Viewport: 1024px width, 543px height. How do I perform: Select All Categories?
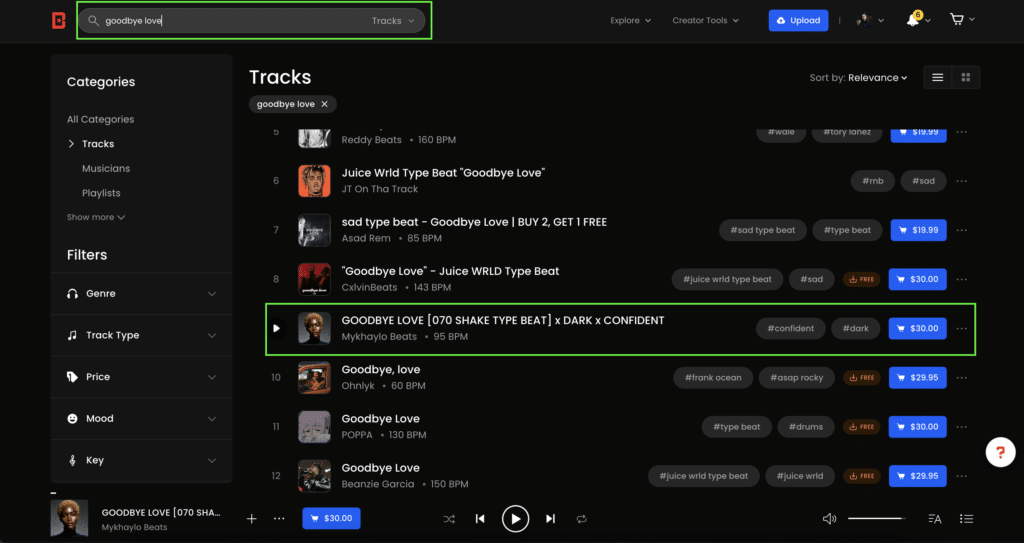(x=101, y=120)
